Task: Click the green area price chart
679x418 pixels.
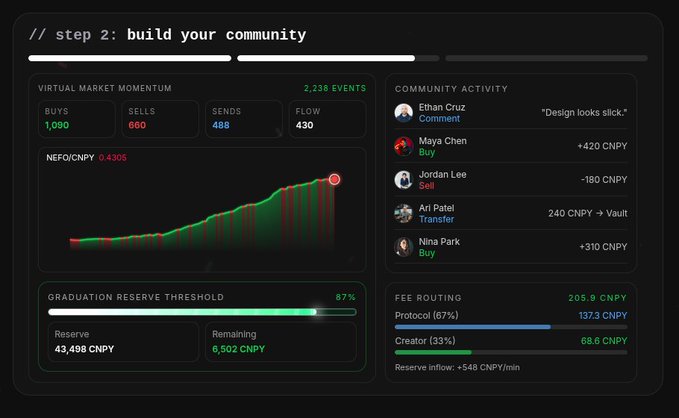Action: pyautogui.click(x=202, y=214)
